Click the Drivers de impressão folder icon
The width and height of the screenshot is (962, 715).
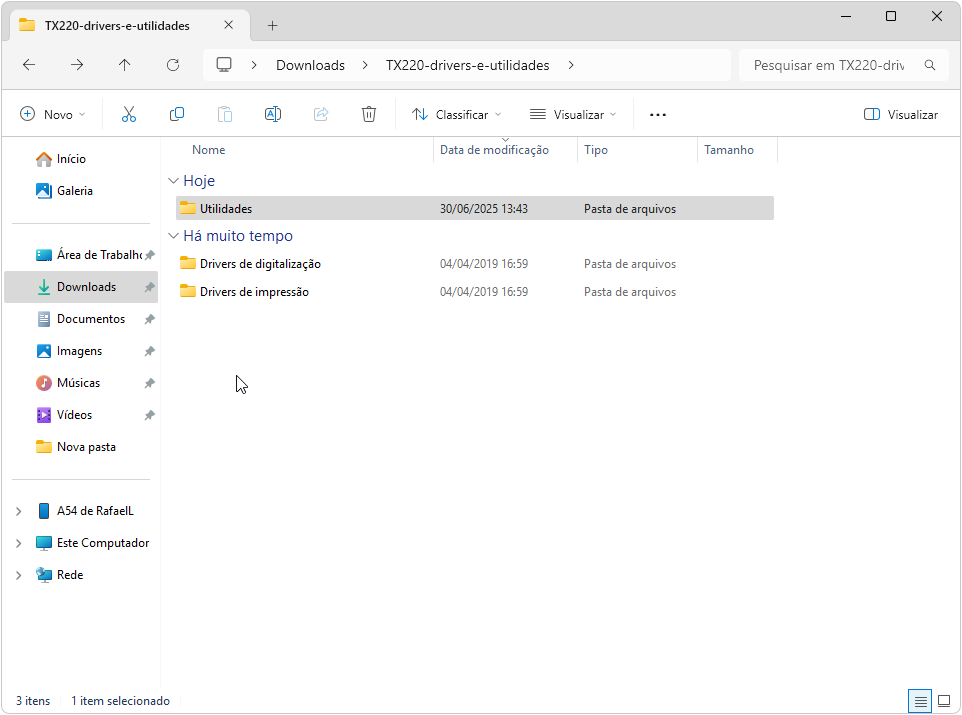coord(188,292)
